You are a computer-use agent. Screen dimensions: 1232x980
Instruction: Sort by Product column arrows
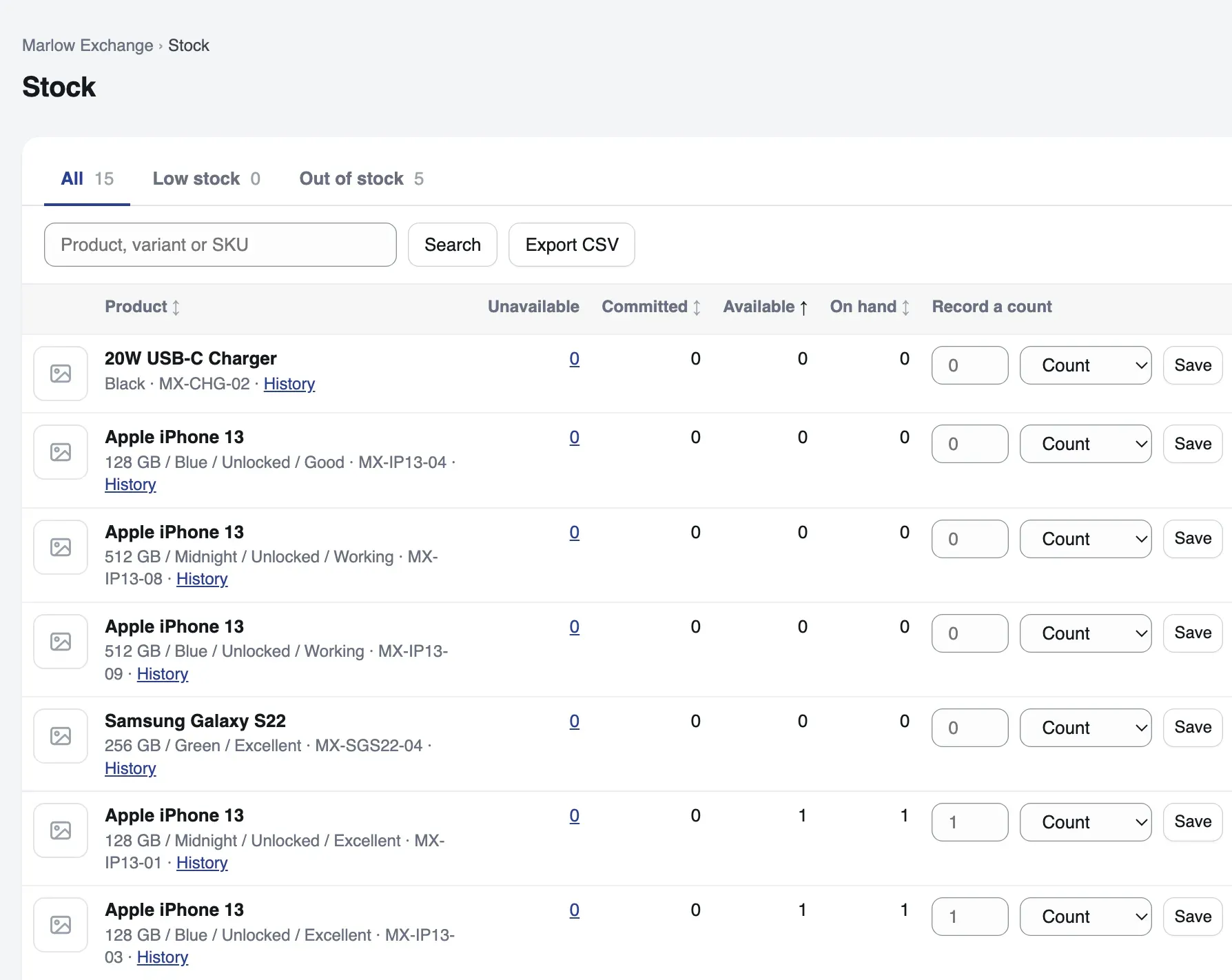tap(176, 307)
